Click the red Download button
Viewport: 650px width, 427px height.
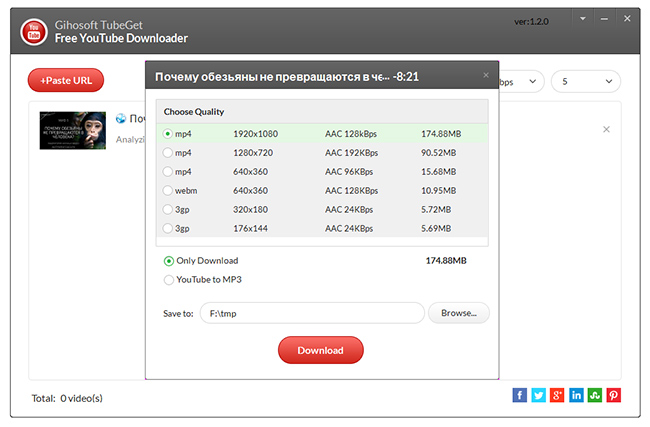320,350
